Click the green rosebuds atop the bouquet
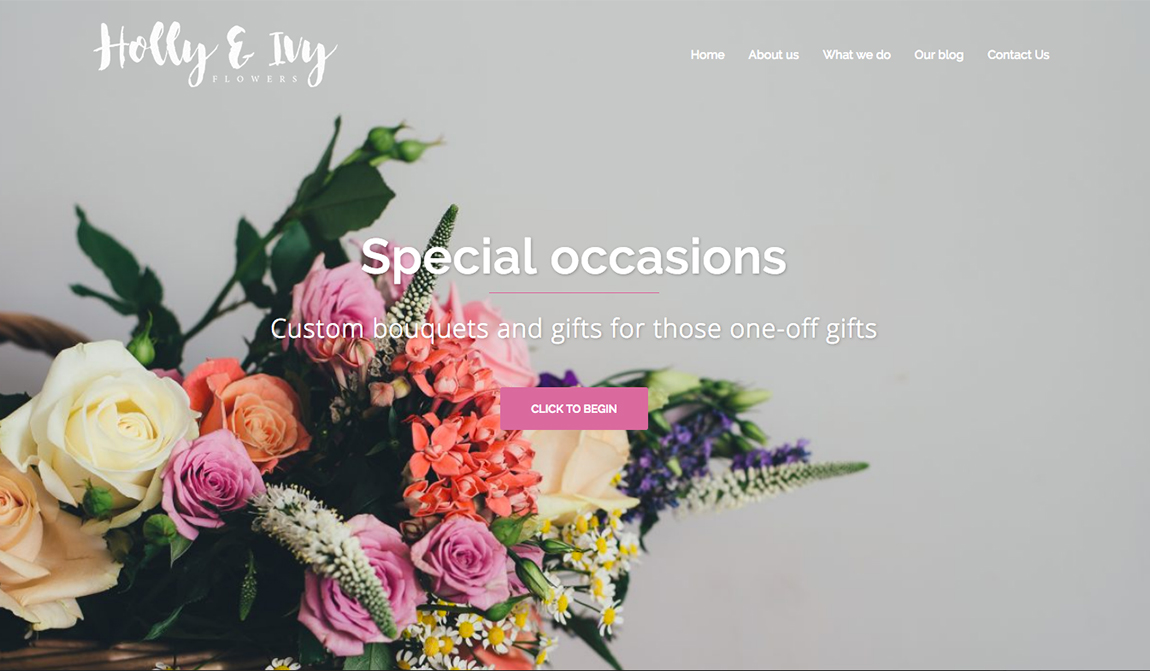Image resolution: width=1150 pixels, height=671 pixels. 400,142
